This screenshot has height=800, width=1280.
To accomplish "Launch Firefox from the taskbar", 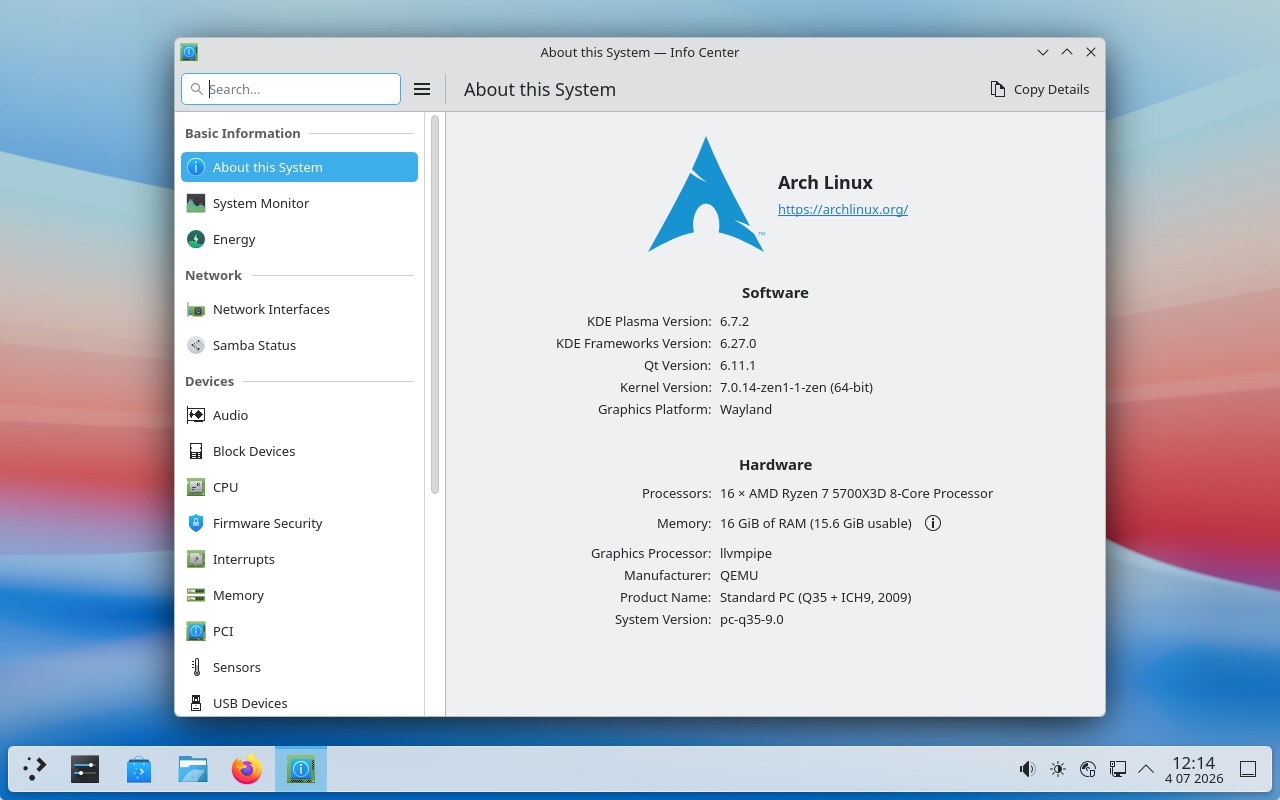I will coord(247,769).
